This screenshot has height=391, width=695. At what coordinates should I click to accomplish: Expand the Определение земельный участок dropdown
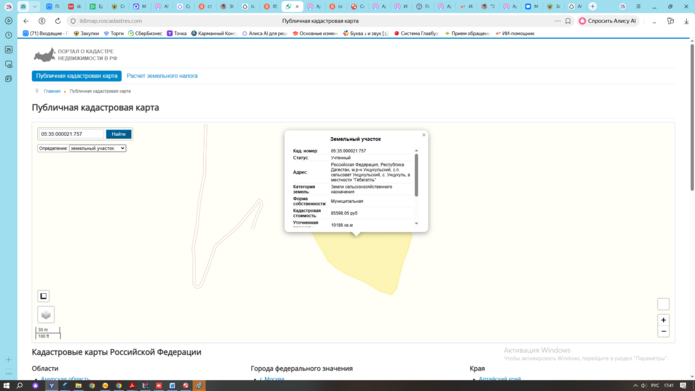pos(98,148)
